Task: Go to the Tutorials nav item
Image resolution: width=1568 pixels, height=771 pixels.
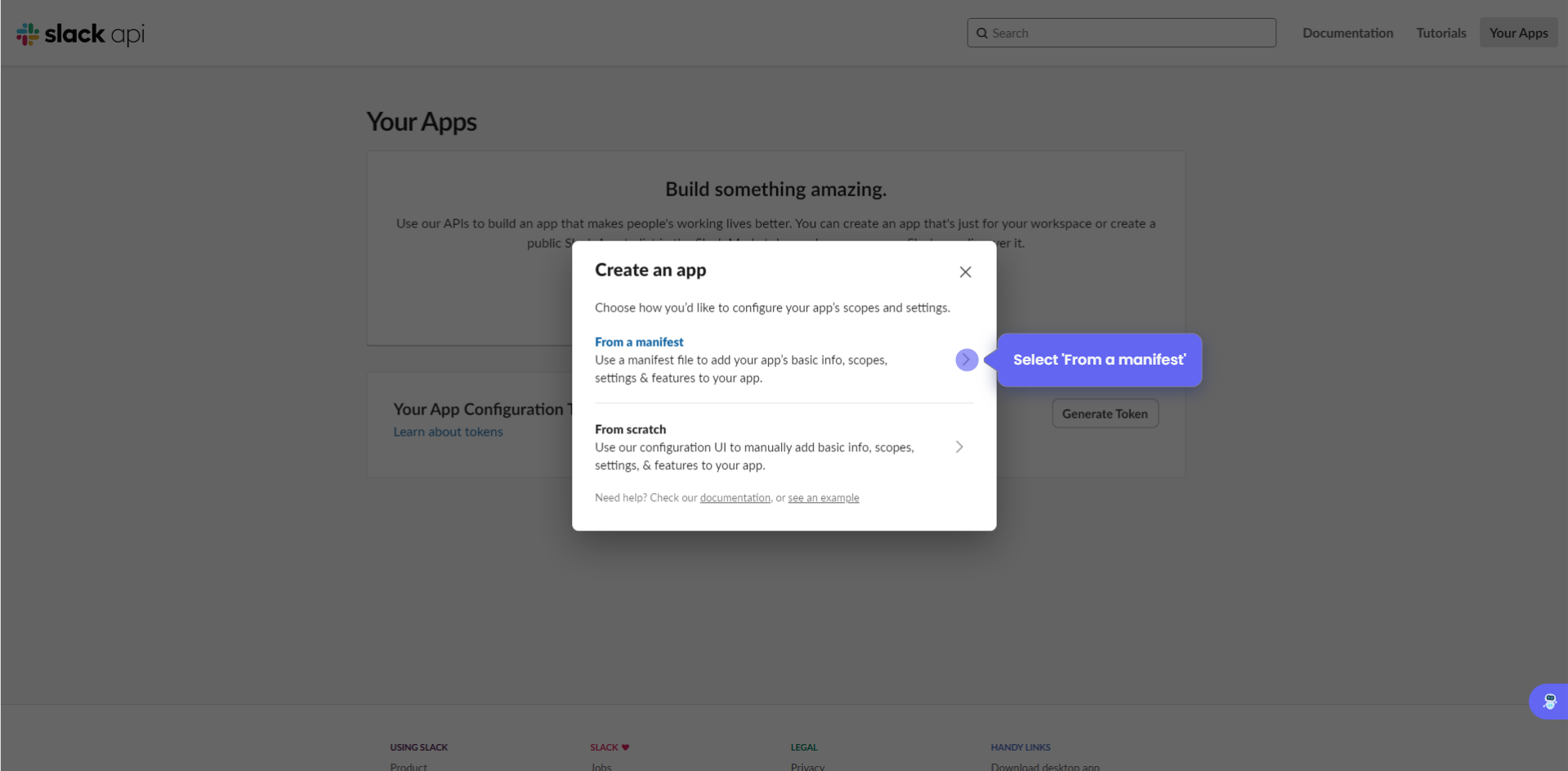Action: [x=1441, y=34]
